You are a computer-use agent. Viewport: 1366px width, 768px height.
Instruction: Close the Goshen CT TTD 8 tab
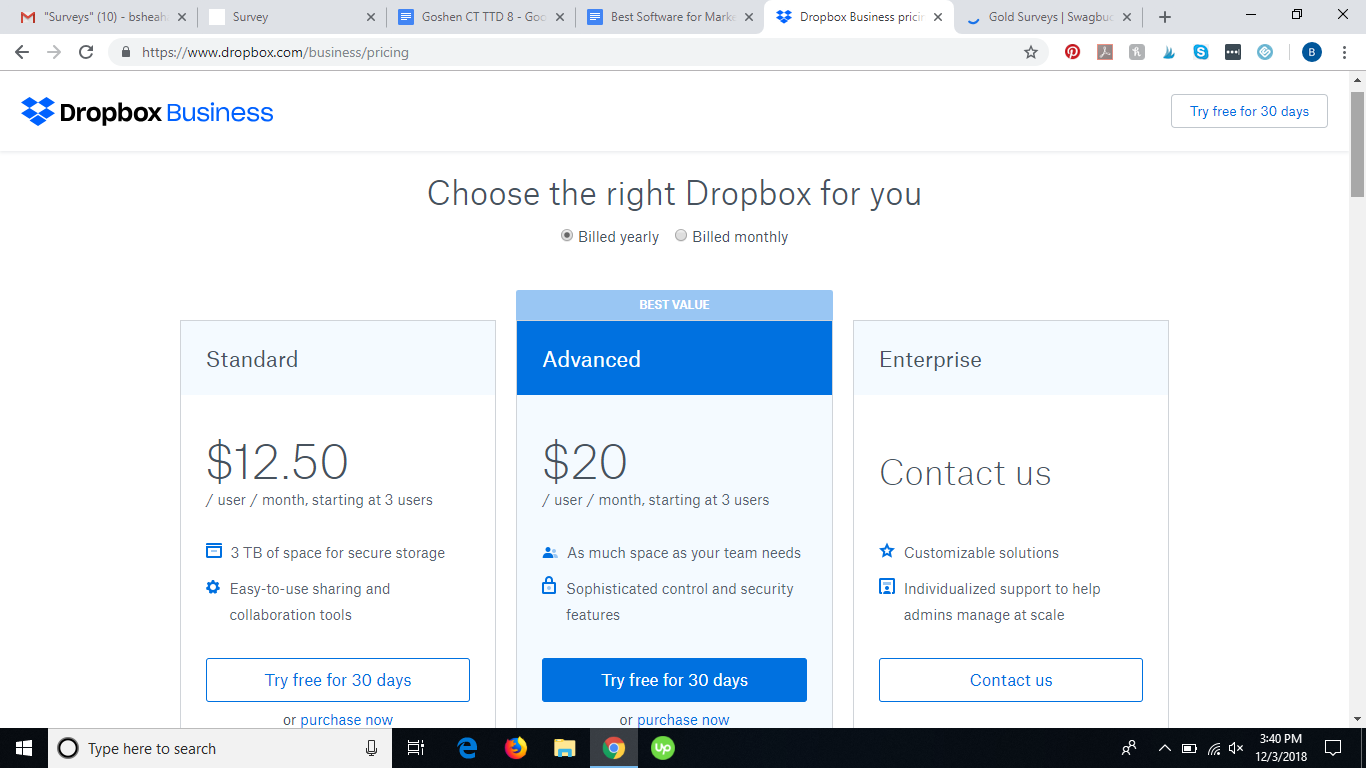559,17
